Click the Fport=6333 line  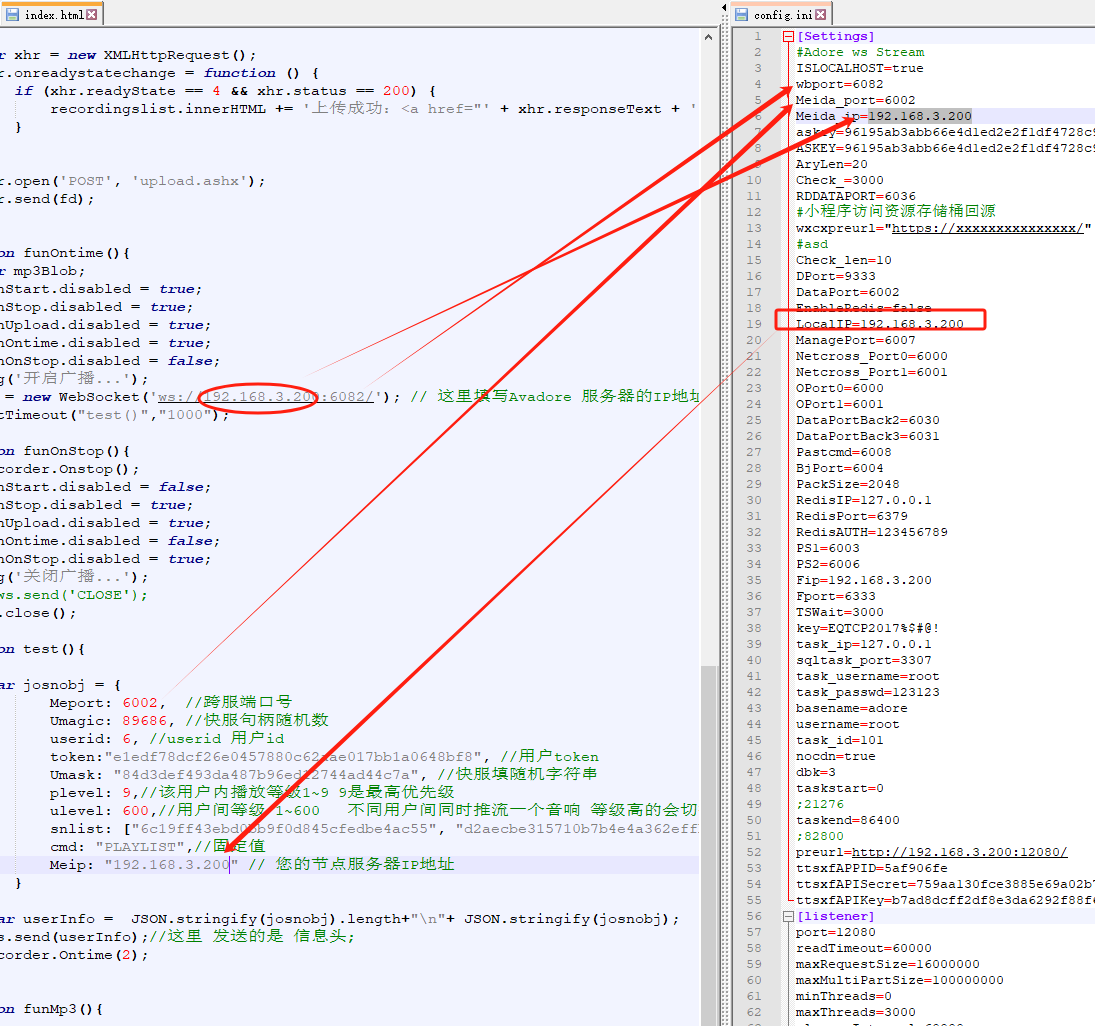pos(835,596)
